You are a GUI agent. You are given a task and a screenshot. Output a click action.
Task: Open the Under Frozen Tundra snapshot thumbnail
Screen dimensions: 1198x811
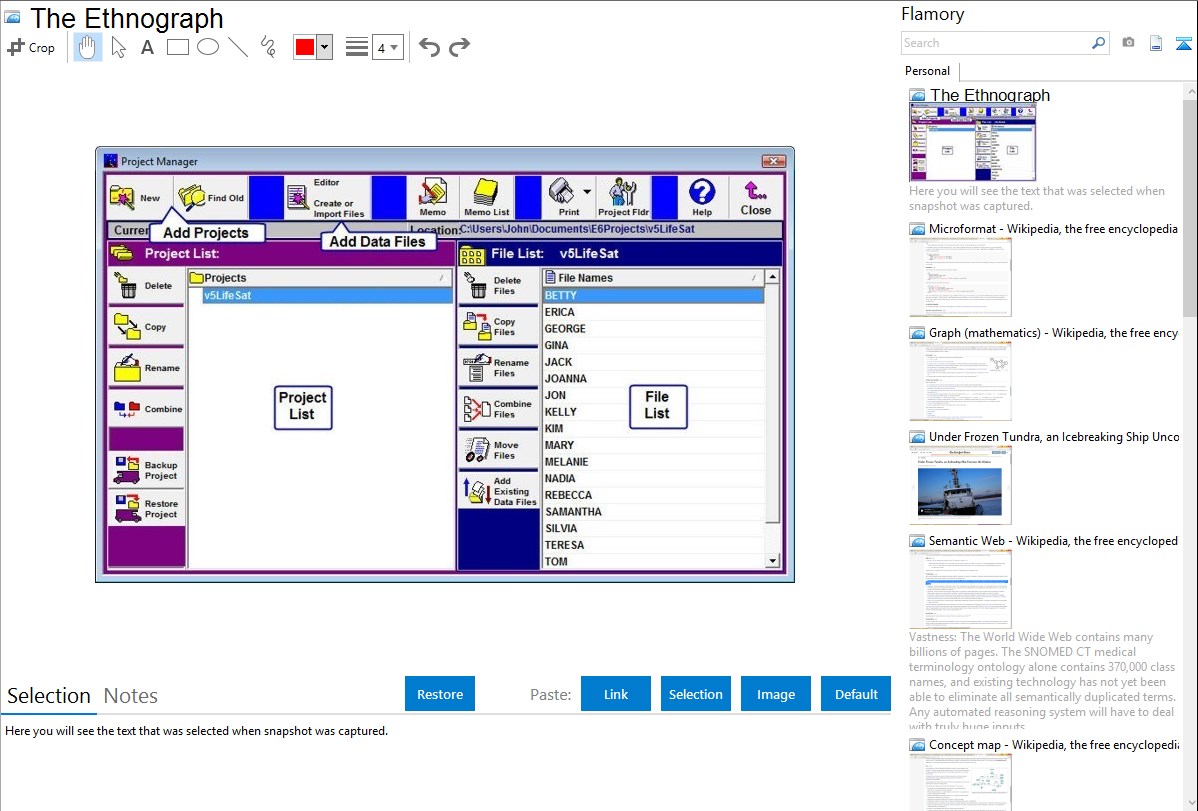(960, 485)
